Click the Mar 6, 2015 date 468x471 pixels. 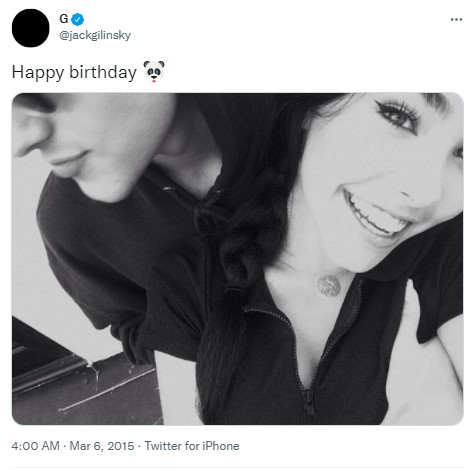(102, 446)
